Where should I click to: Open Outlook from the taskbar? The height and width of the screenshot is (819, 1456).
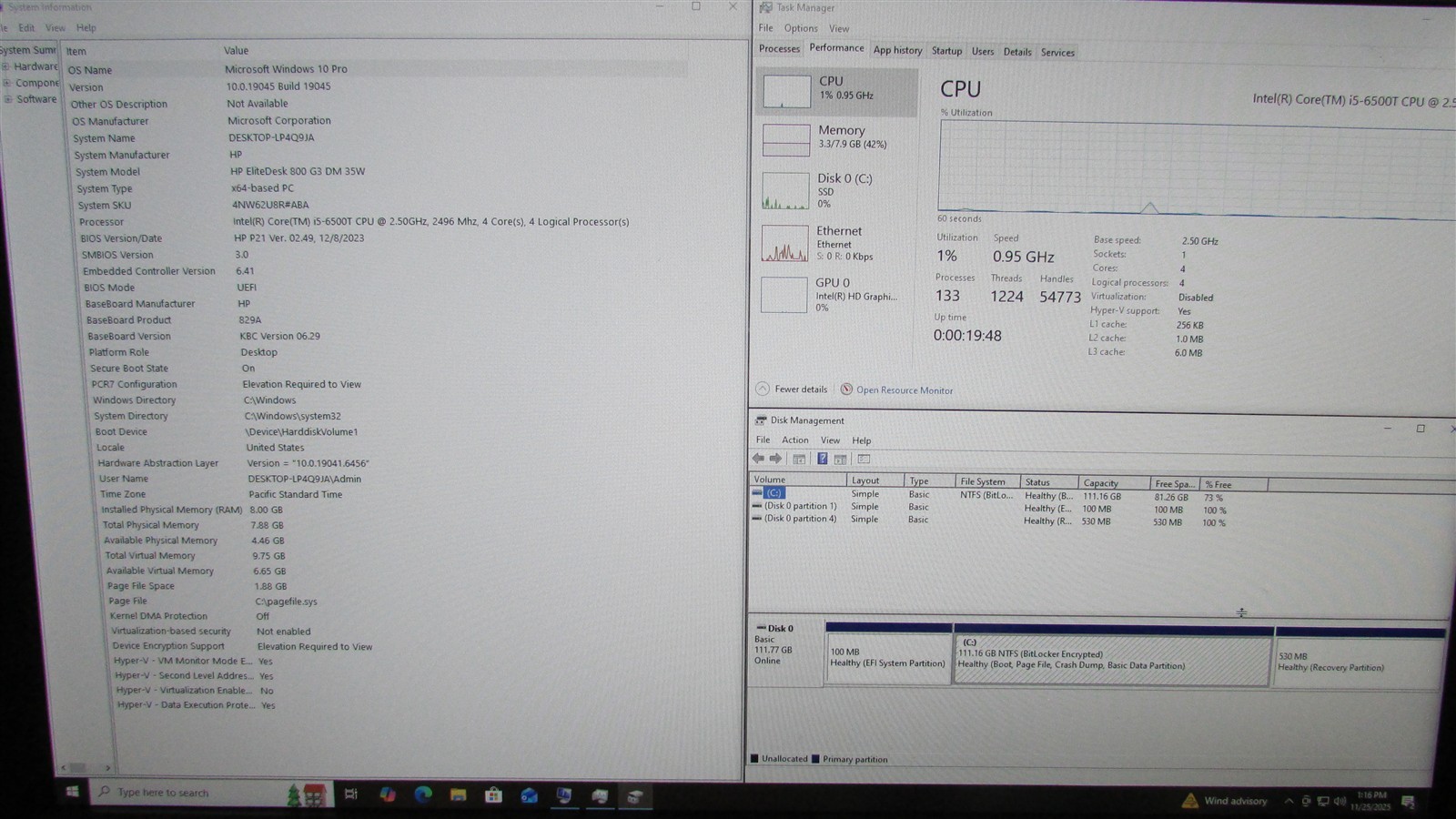pos(529,796)
